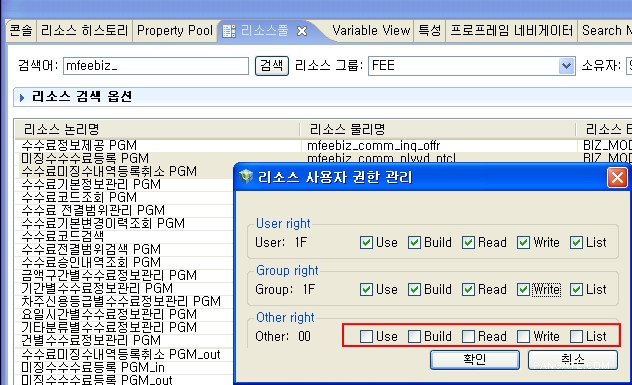632x385 pixels.
Task: Confirm with the 확인 button
Action: [475, 359]
